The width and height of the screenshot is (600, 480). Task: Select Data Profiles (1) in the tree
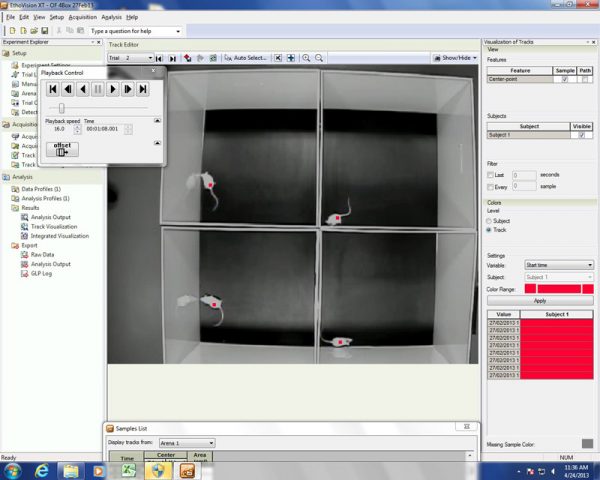click(x=41, y=189)
